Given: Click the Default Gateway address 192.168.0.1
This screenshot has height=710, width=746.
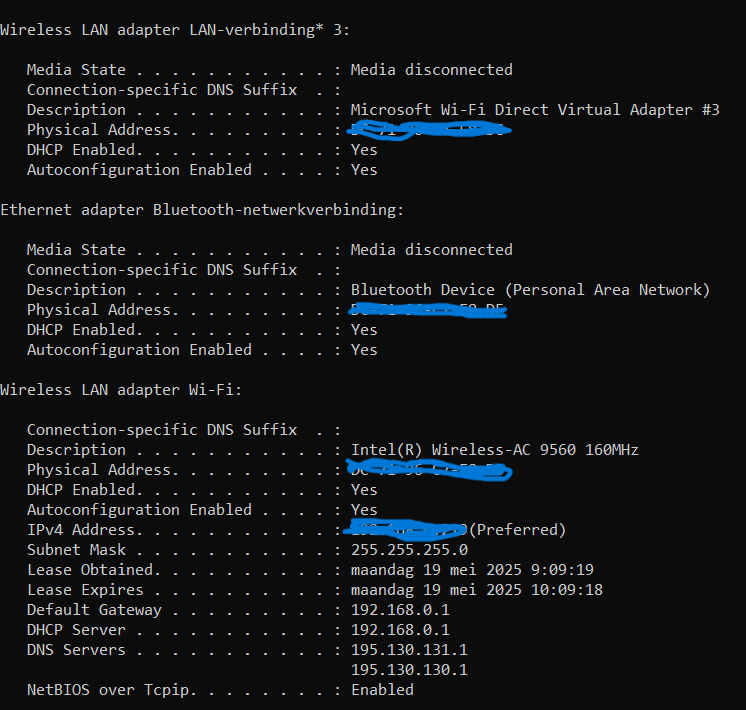Looking at the screenshot, I should (401, 610).
